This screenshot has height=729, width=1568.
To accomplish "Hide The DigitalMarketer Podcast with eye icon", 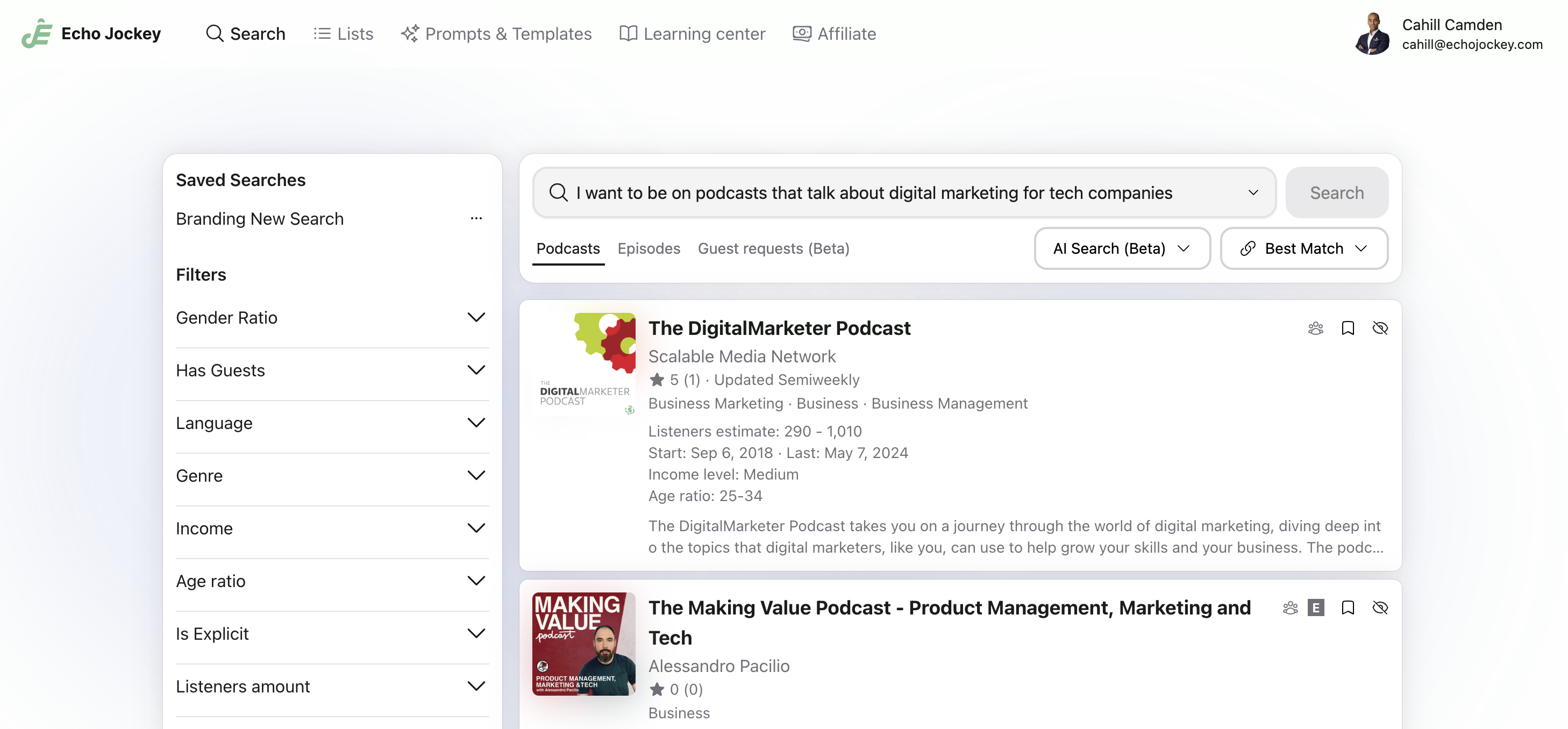I will pos(1380,328).
